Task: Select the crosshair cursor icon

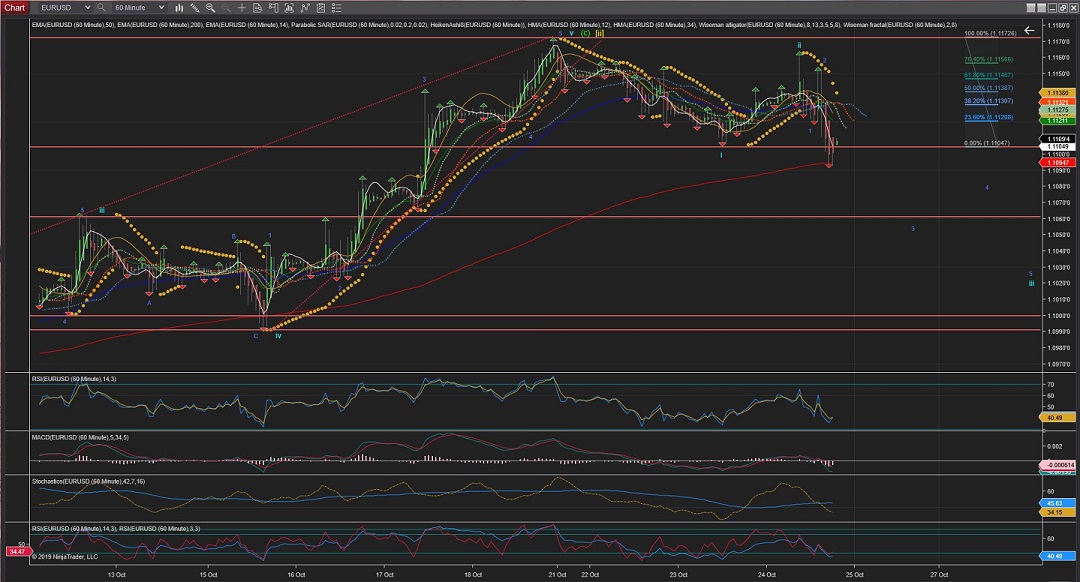Action: pyautogui.click(x=242, y=8)
